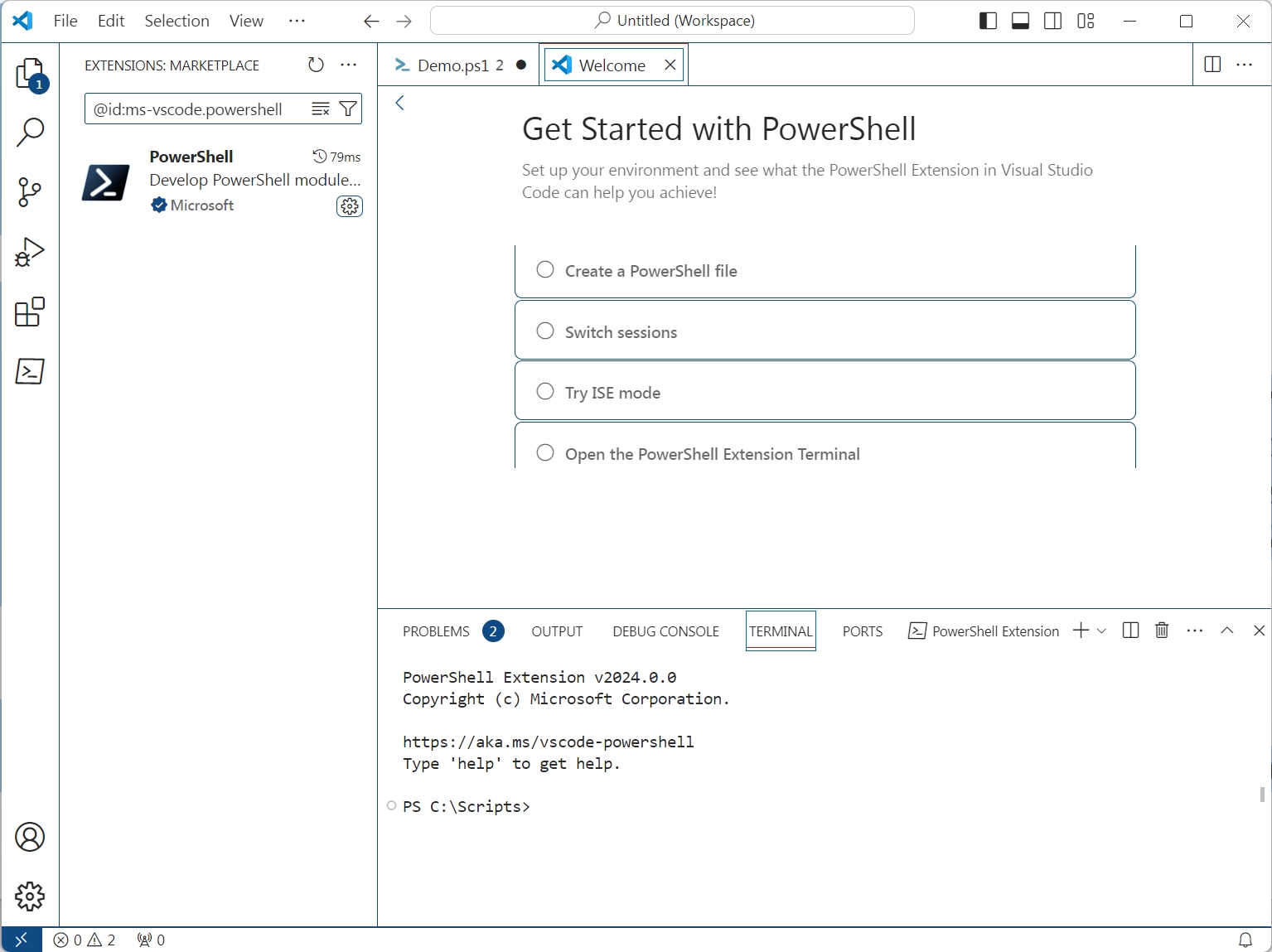Toggle the Primary Side Bar icon

[987, 21]
